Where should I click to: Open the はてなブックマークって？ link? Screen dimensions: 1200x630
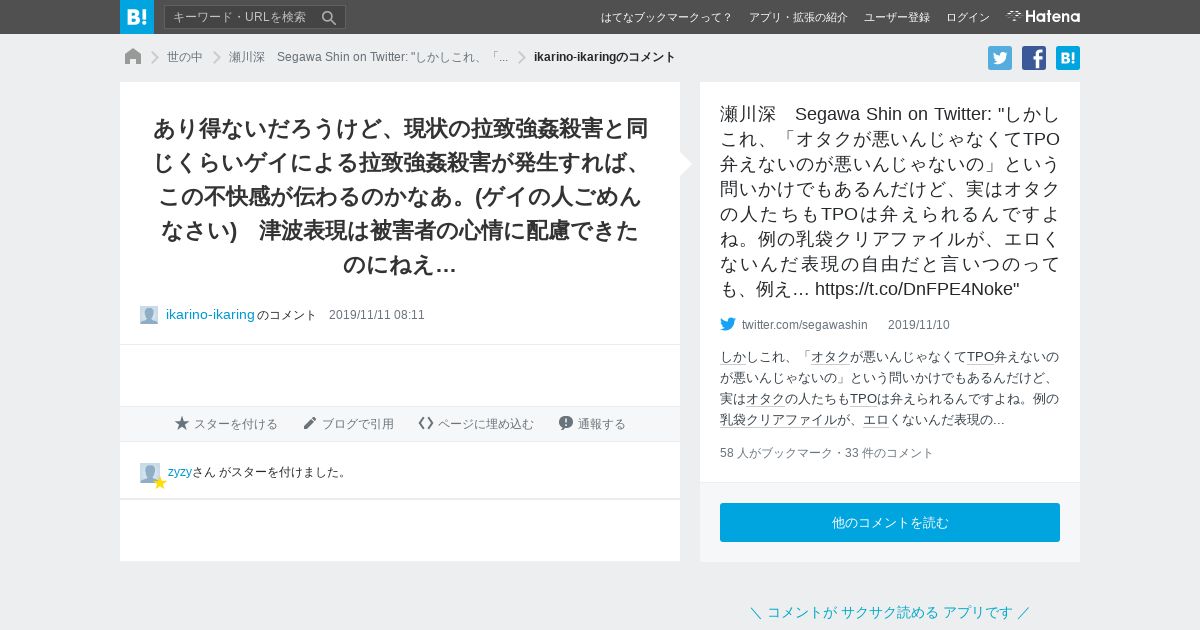667,17
